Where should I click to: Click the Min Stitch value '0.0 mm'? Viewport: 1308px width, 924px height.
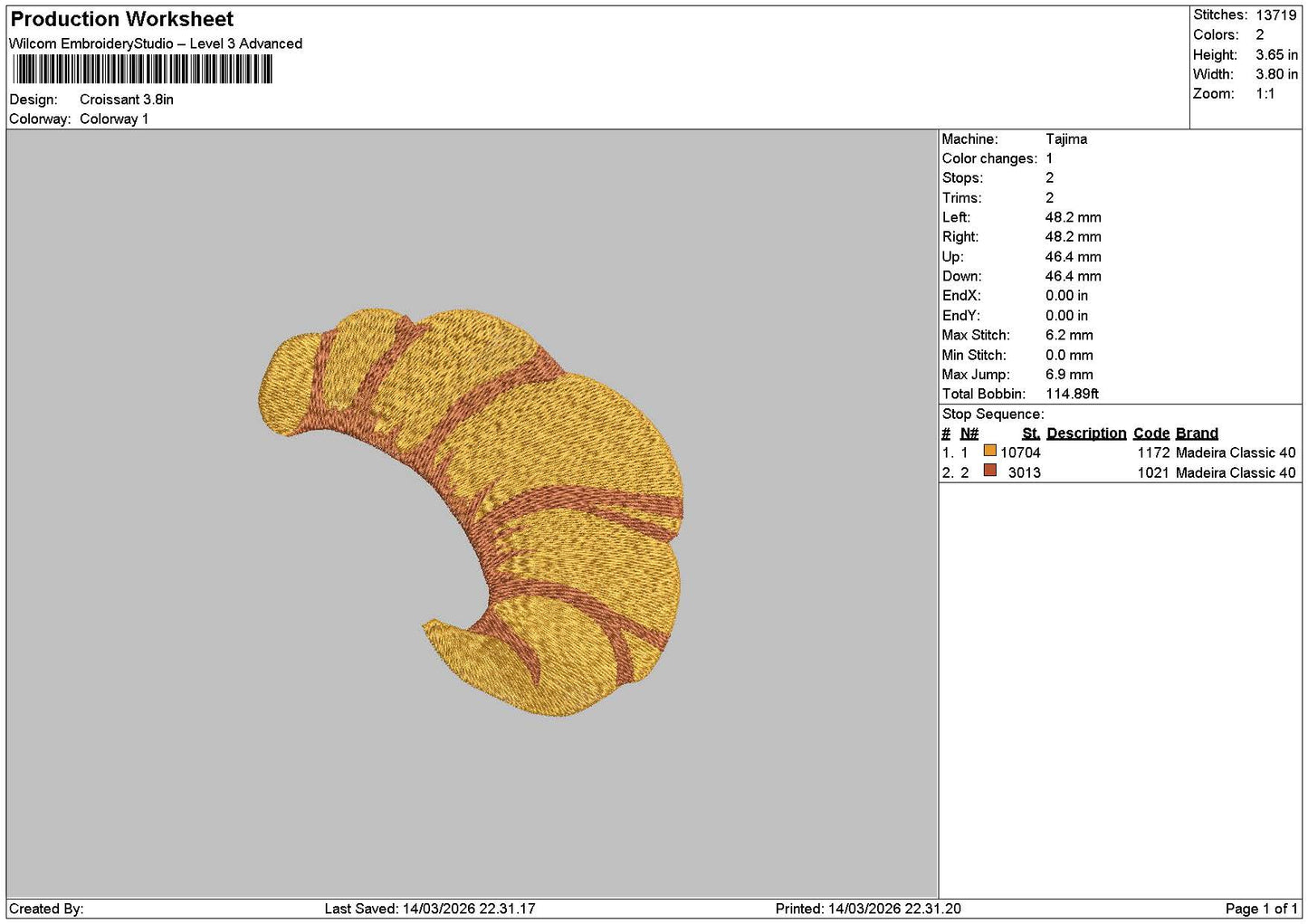1069,356
